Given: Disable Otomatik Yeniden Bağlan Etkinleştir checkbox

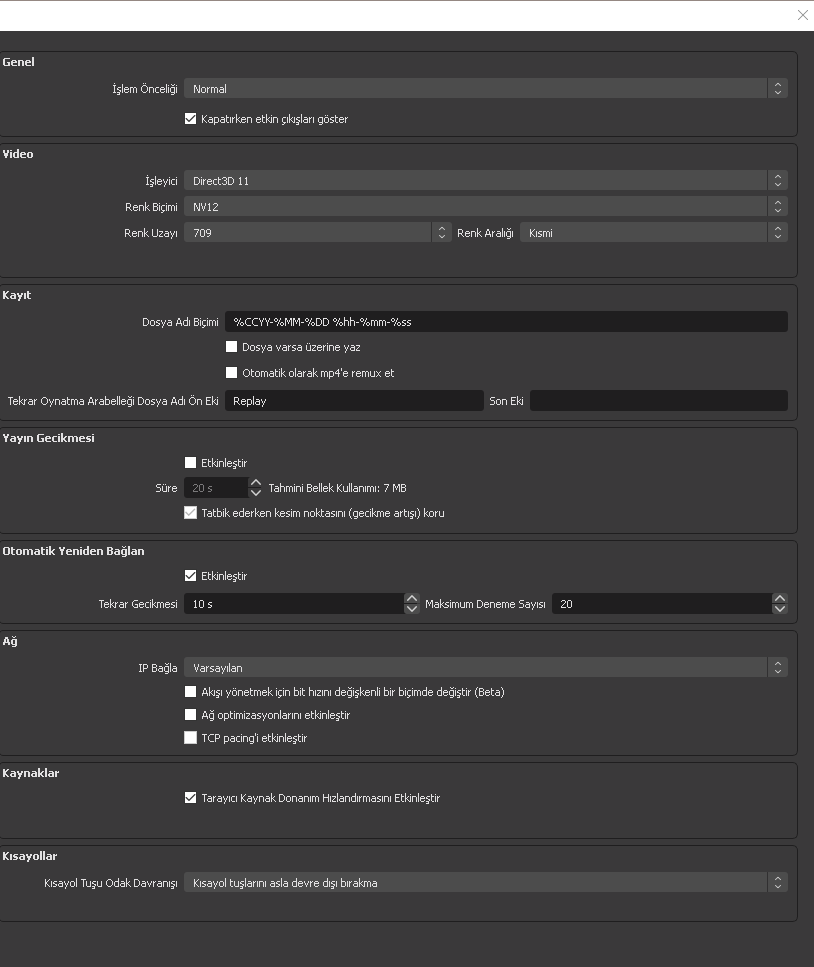Looking at the screenshot, I should coord(191,576).
